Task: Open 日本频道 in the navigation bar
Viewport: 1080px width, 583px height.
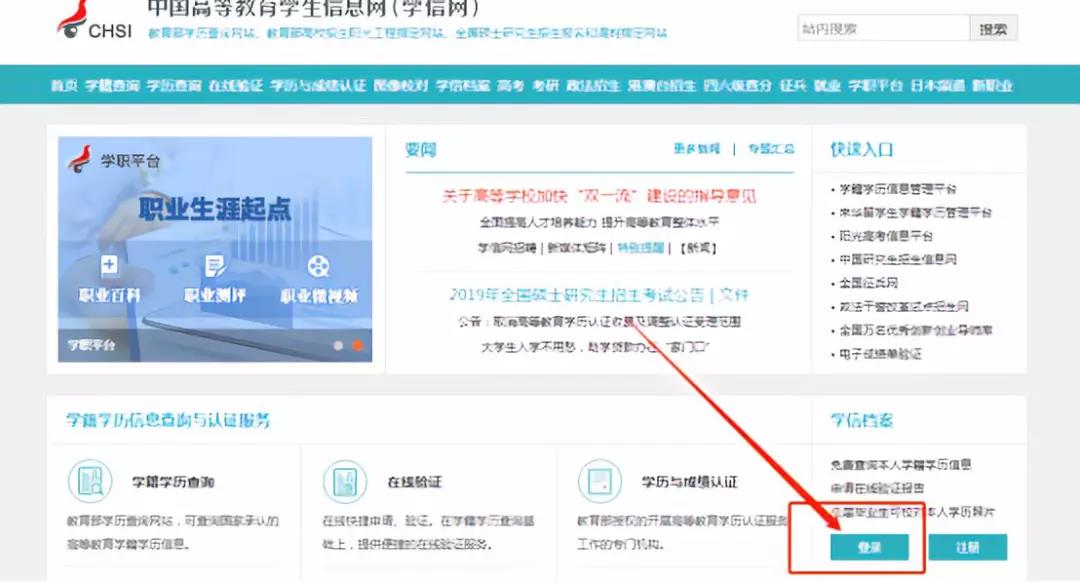Action: [x=937, y=85]
